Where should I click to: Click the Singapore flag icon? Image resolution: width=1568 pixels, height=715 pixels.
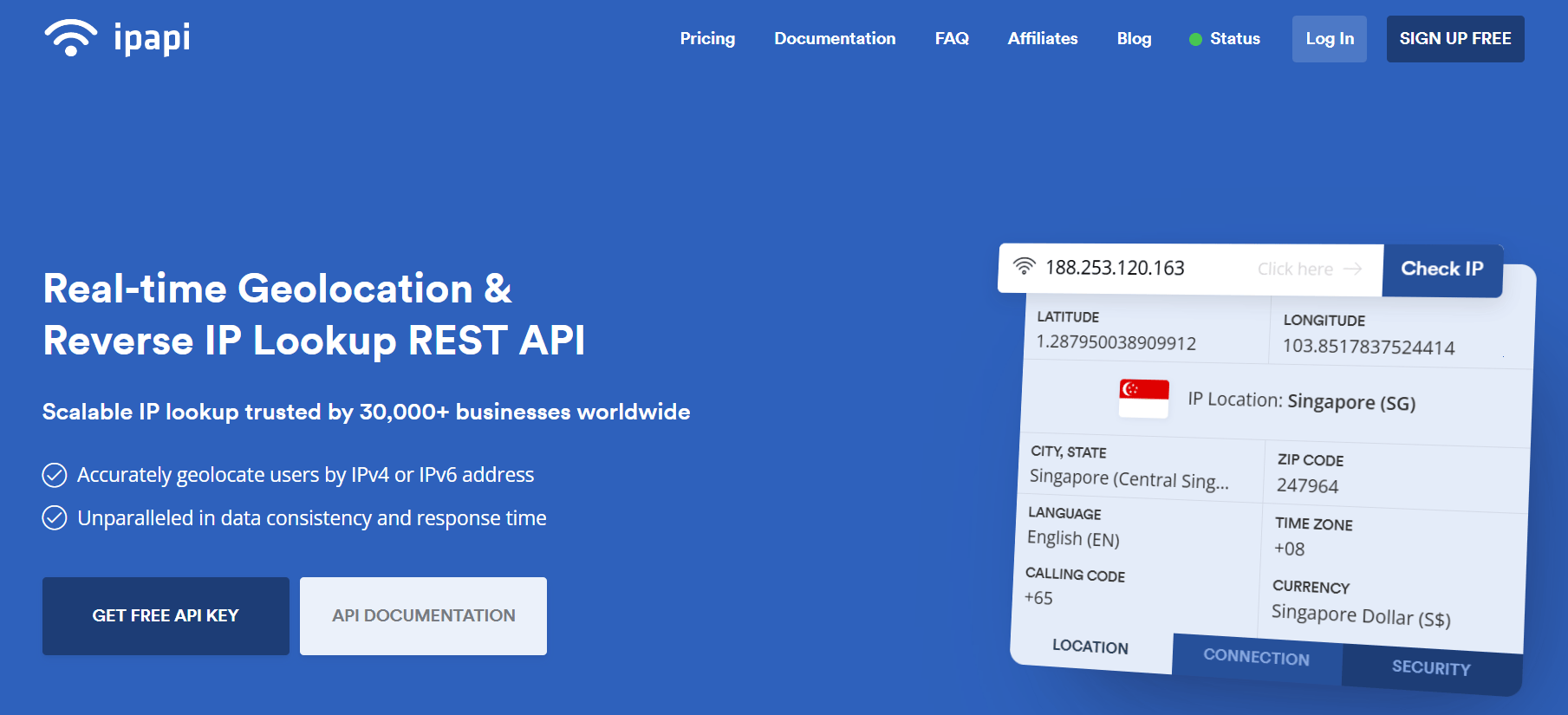pos(1143,399)
